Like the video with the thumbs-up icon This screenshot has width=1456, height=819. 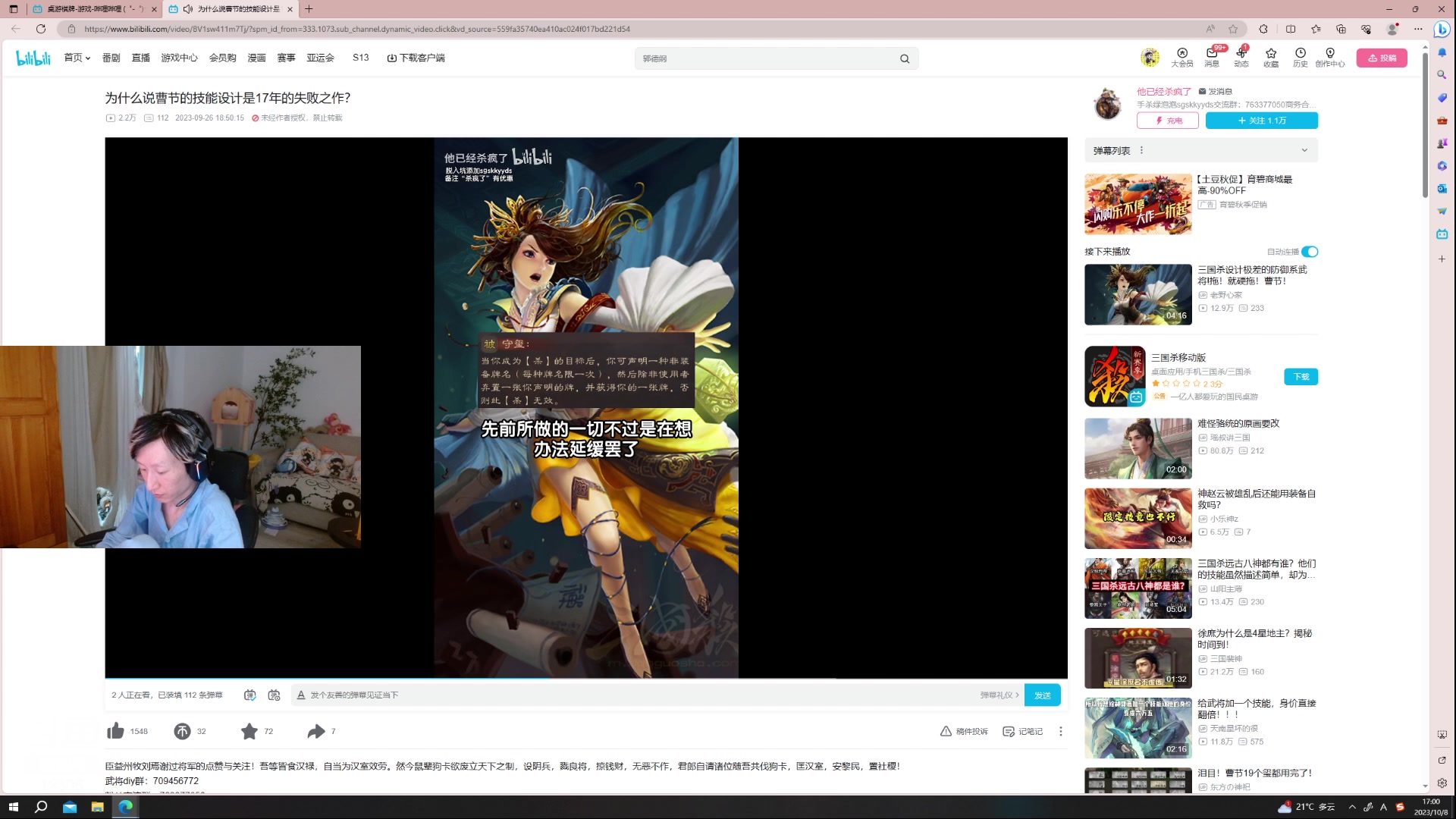tap(115, 731)
